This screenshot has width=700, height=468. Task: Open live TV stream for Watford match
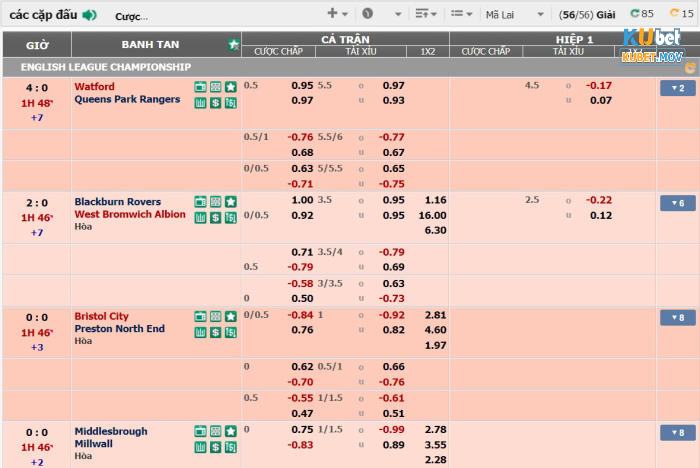(200, 87)
